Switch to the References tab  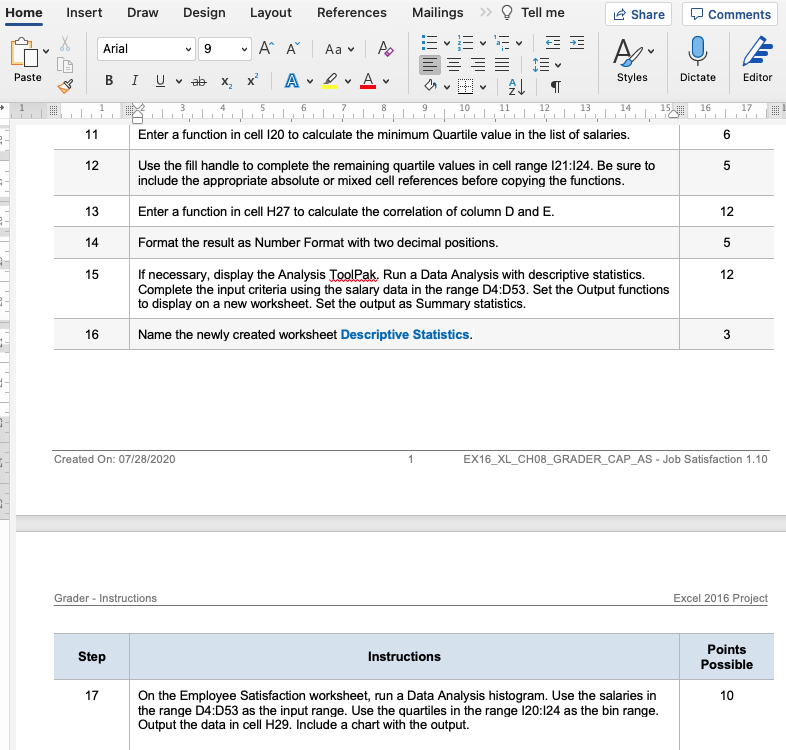[x=352, y=13]
